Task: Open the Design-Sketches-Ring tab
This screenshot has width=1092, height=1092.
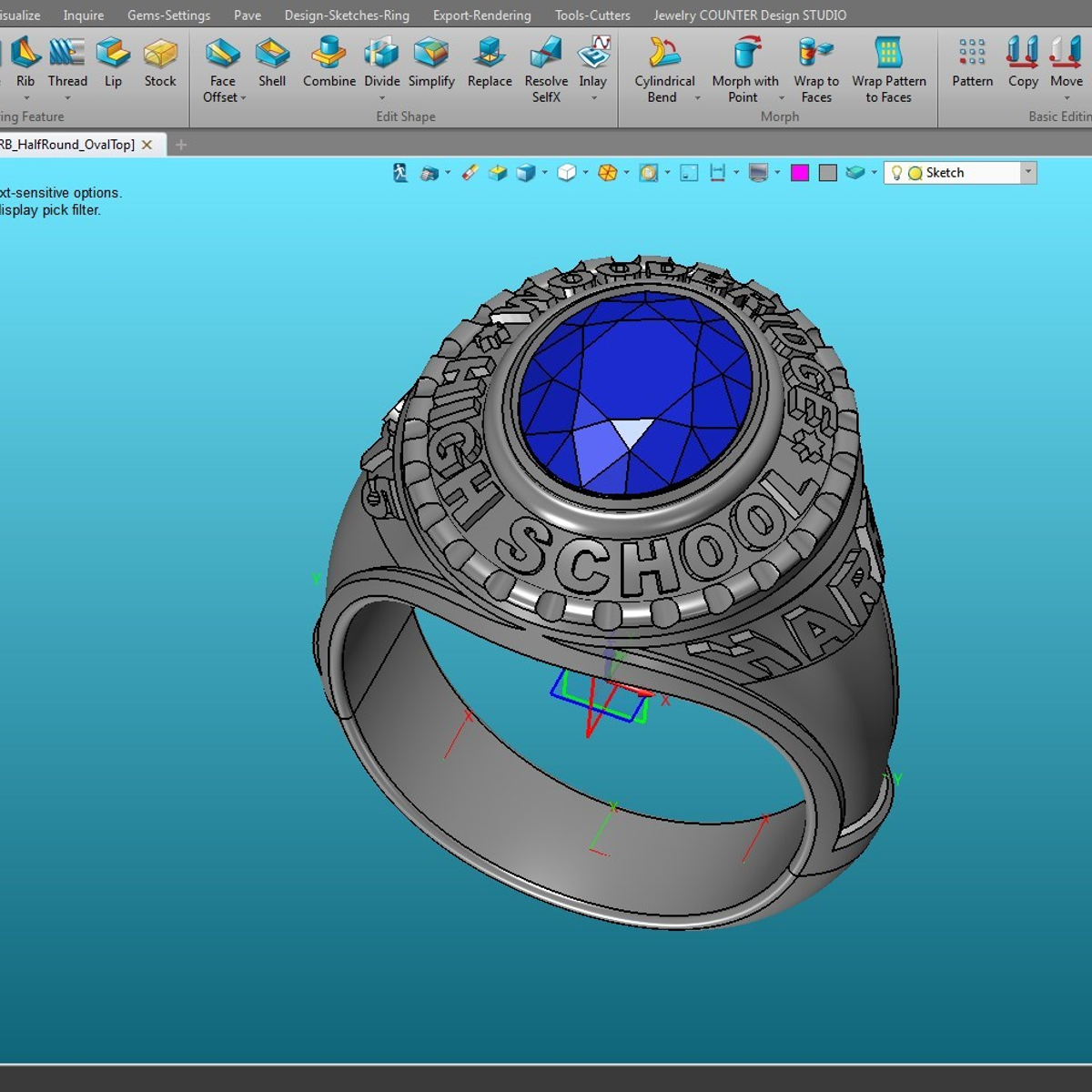Action: click(347, 15)
